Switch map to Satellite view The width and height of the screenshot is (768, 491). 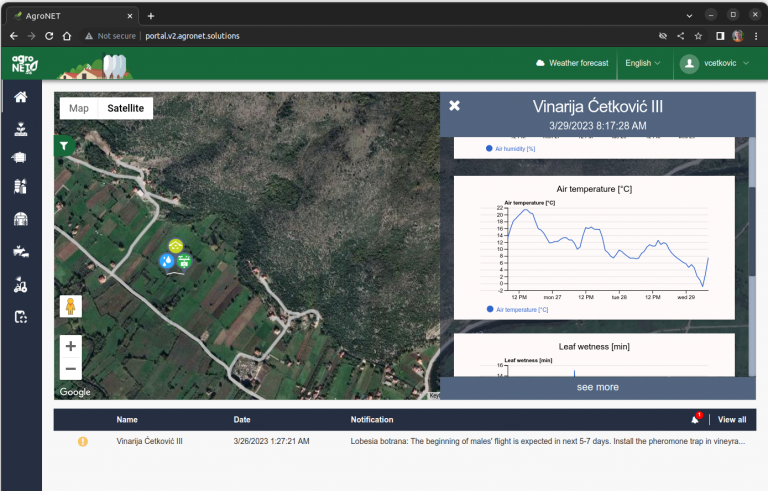point(125,108)
